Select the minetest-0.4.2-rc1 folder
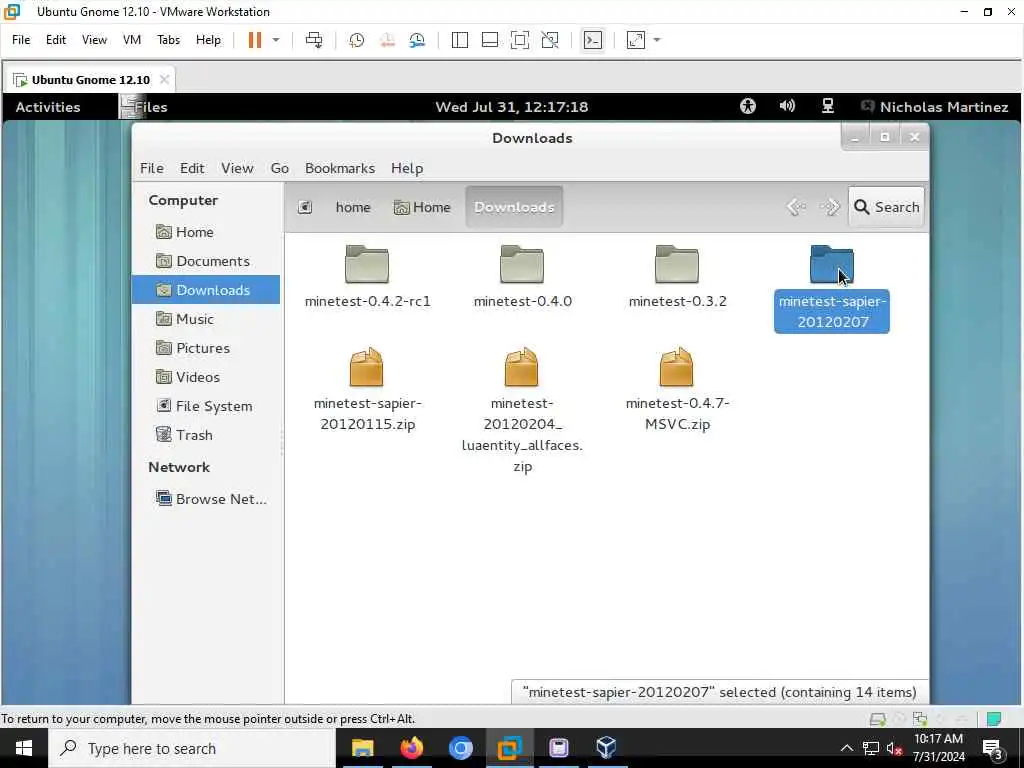The height and width of the screenshot is (768, 1024). coord(367,276)
